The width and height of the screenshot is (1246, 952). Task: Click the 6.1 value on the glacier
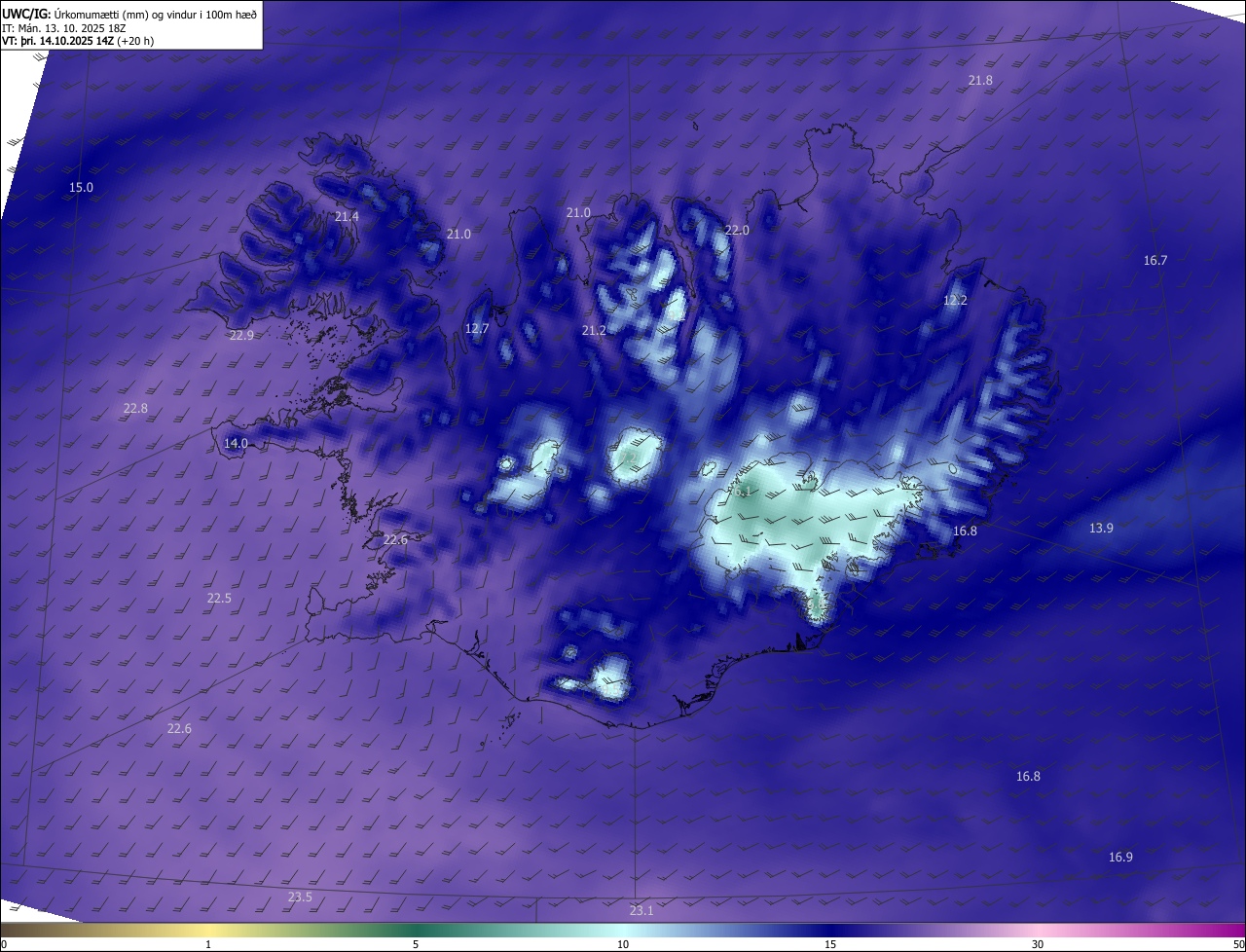coord(745,493)
